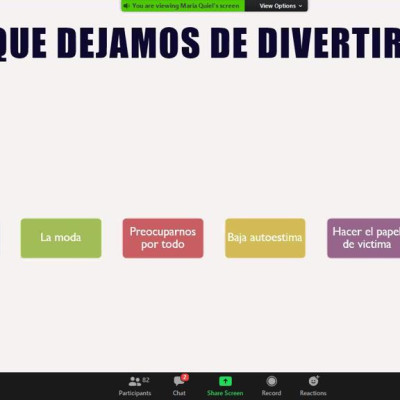Viewport: 400px width, 400px height.
Task: Open the Participants panel icon
Action: point(135,381)
